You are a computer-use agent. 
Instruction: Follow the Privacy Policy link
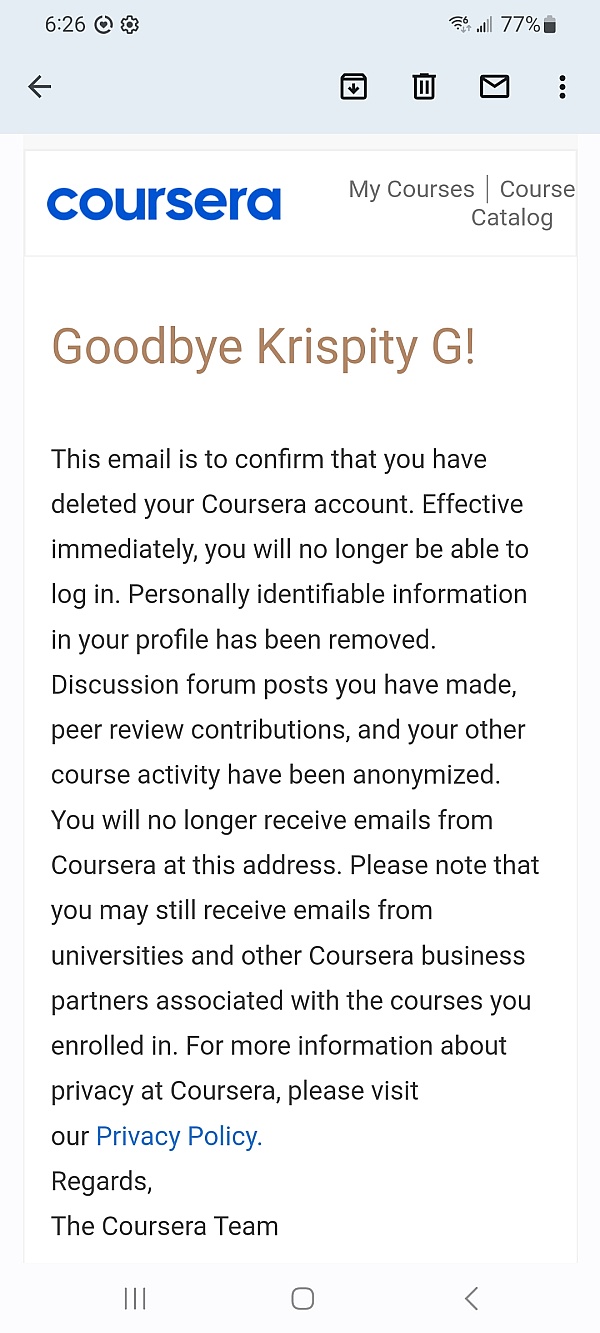point(179,1136)
